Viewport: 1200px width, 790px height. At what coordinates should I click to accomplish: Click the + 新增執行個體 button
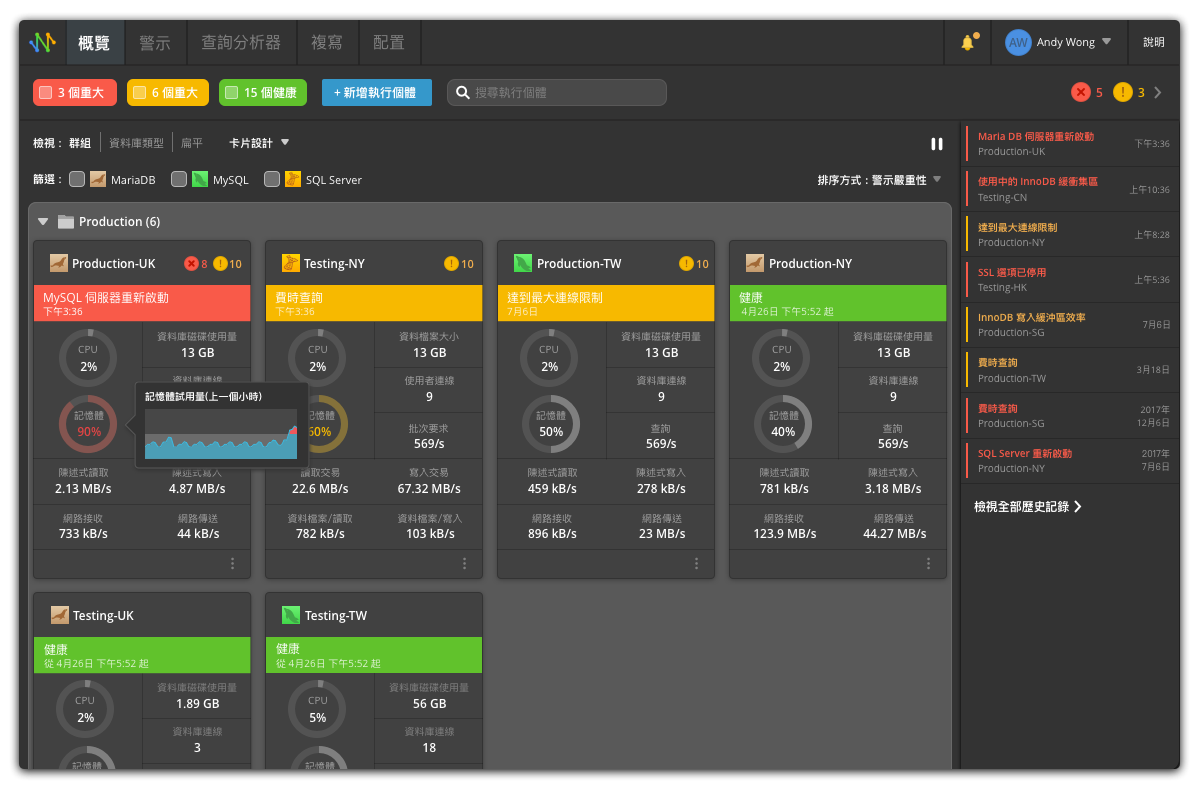tap(376, 93)
